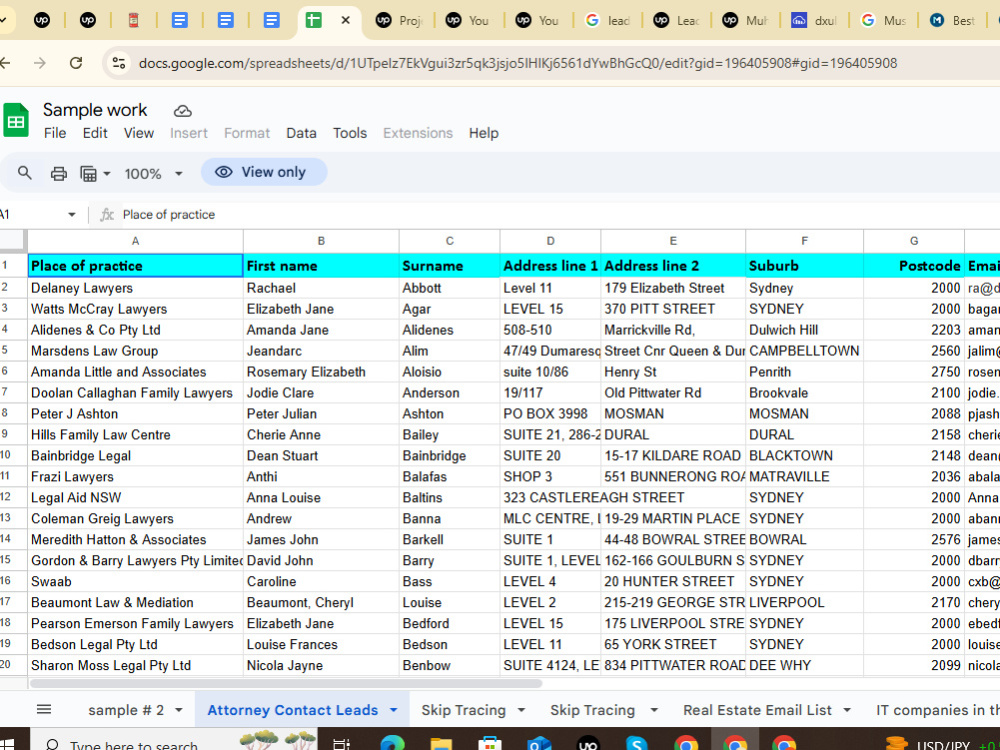Expand the filter views dropdown arrow
Image resolution: width=1000 pixels, height=750 pixels.
107,173
